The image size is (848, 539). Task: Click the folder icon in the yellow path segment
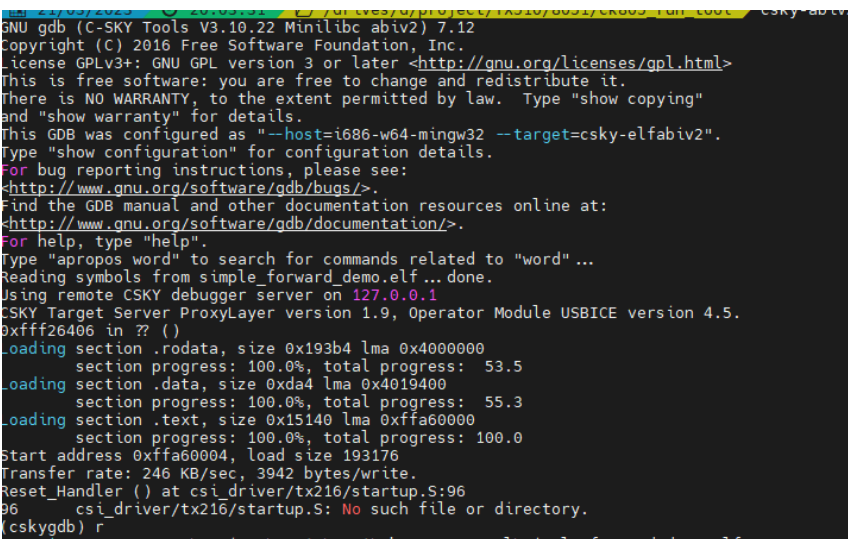(x=303, y=11)
